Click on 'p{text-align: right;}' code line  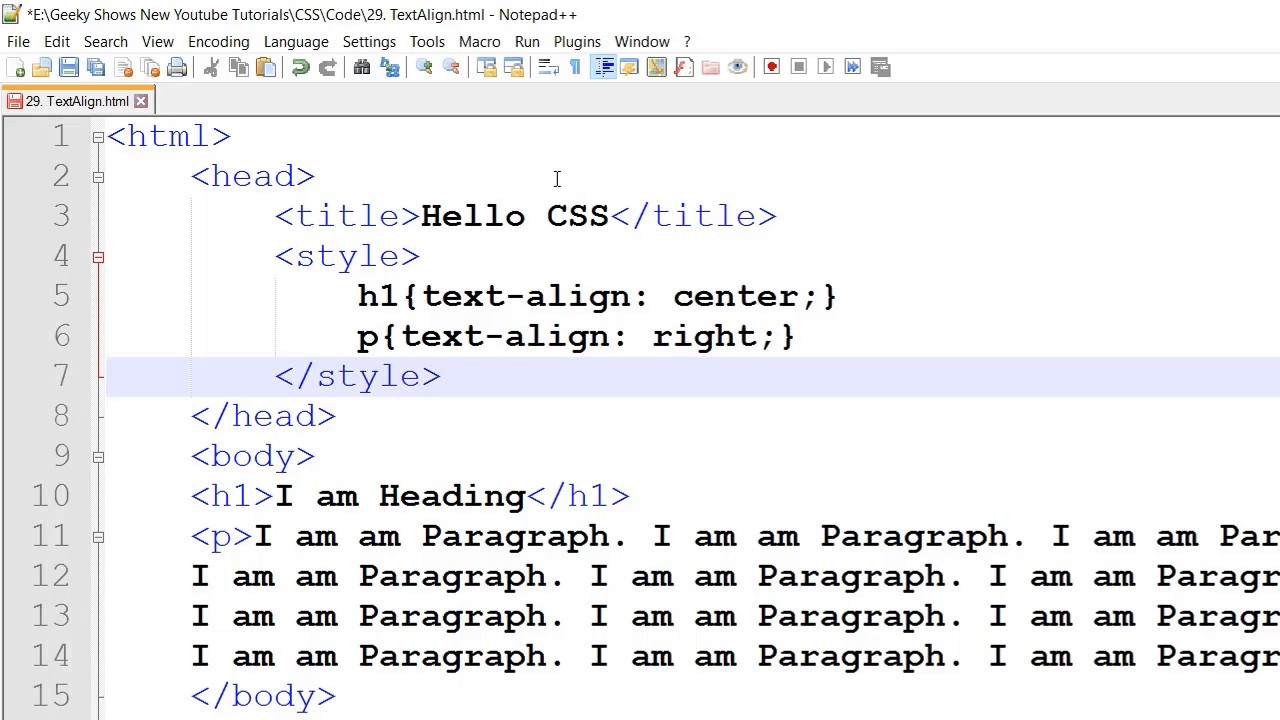[x=576, y=336]
